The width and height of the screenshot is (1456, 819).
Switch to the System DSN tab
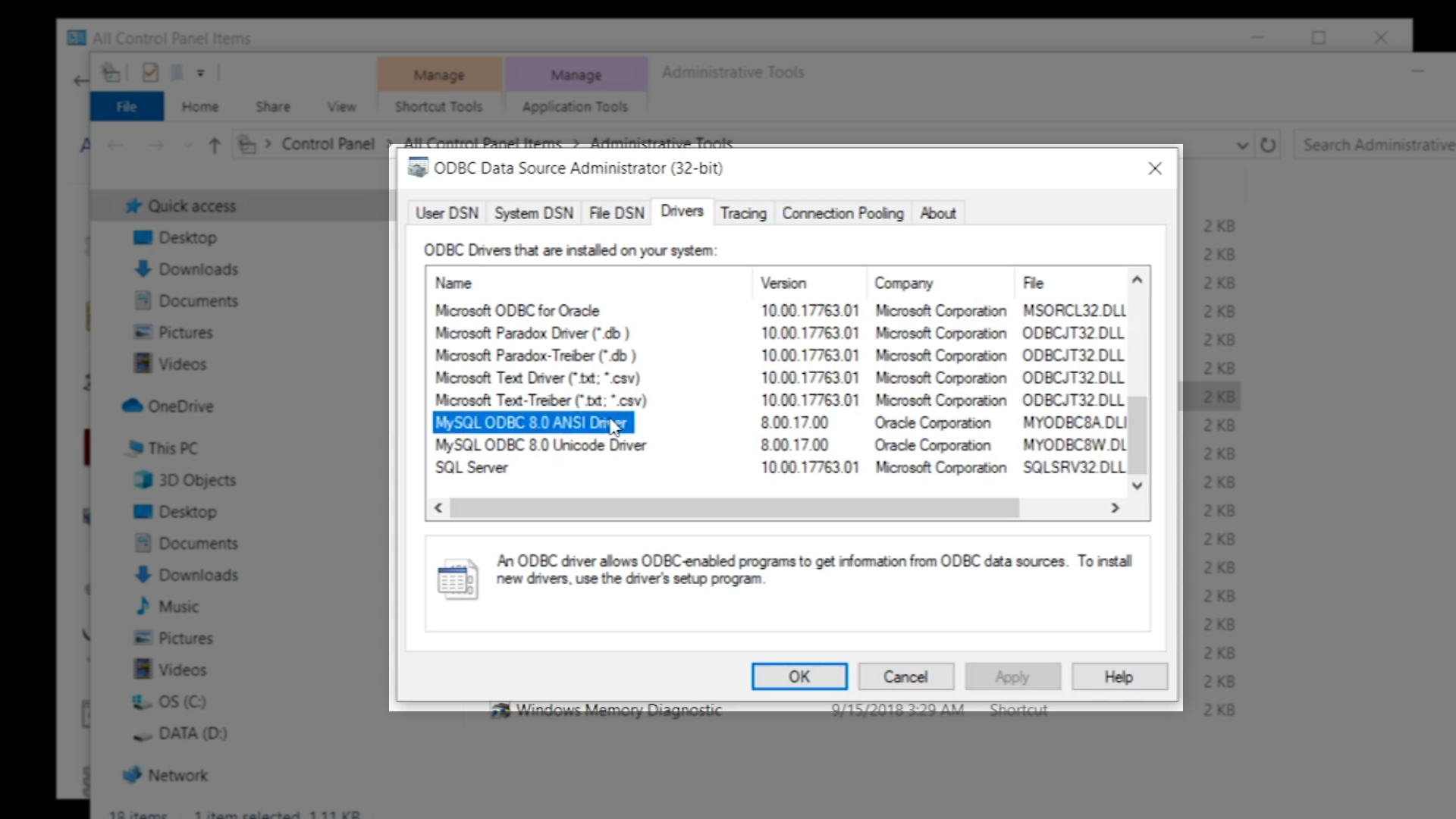click(533, 214)
